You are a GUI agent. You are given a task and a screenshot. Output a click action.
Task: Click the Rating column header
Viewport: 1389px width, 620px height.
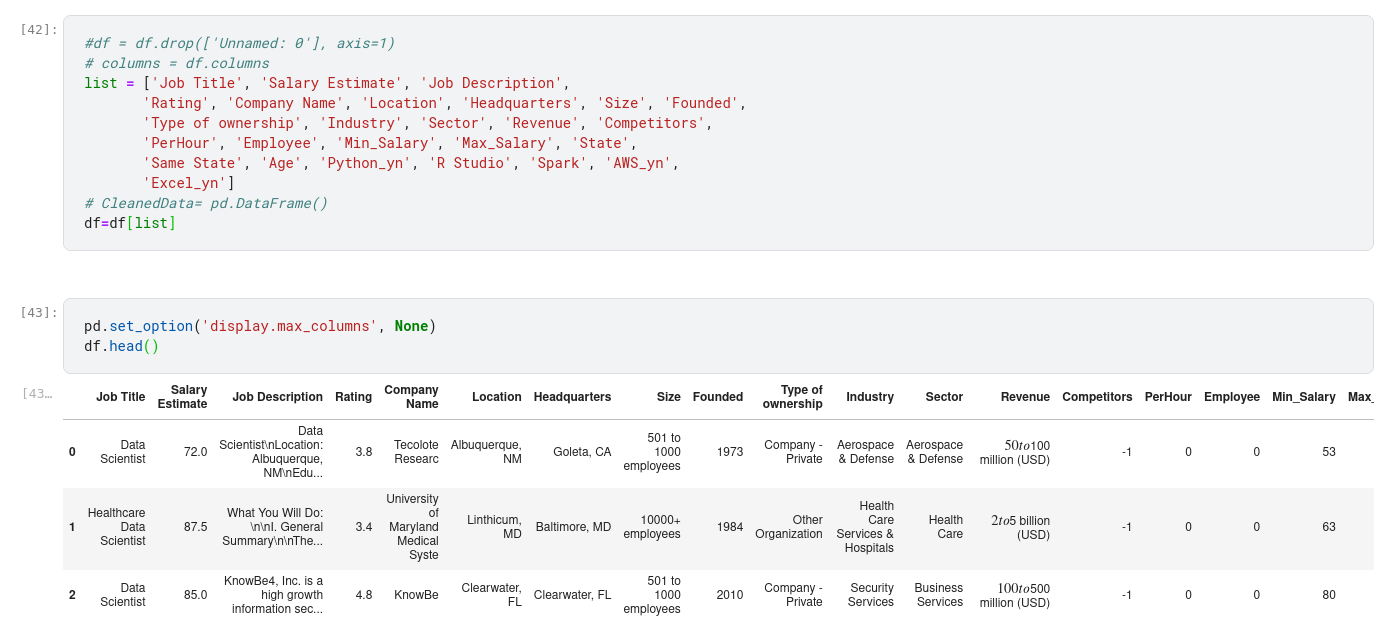click(x=353, y=397)
